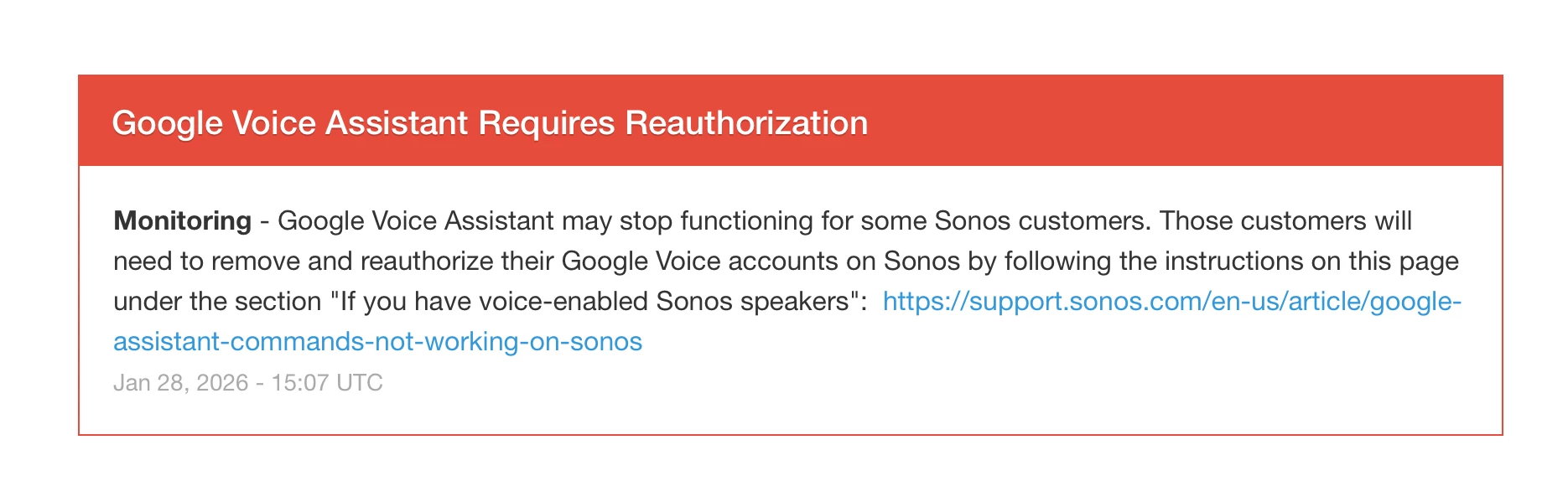Viewport: 1568px width, 497px height.
Task: Click the bold Monitoring status label
Action: 182,221
